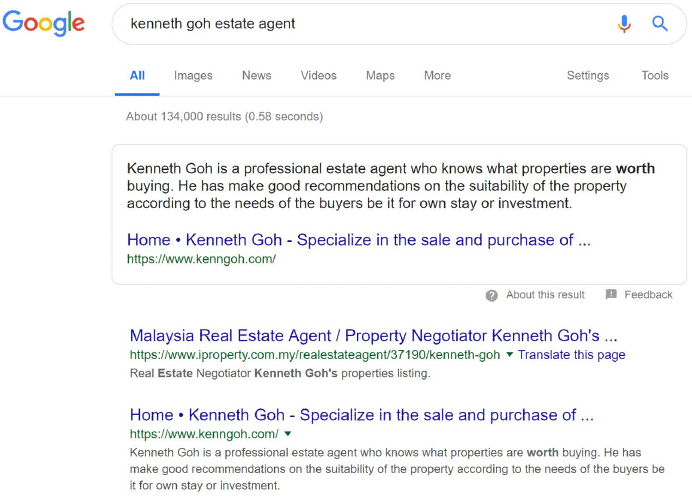Open Malaysia Real Estate Agent result link
The height and width of the screenshot is (499, 692).
pos(373,336)
